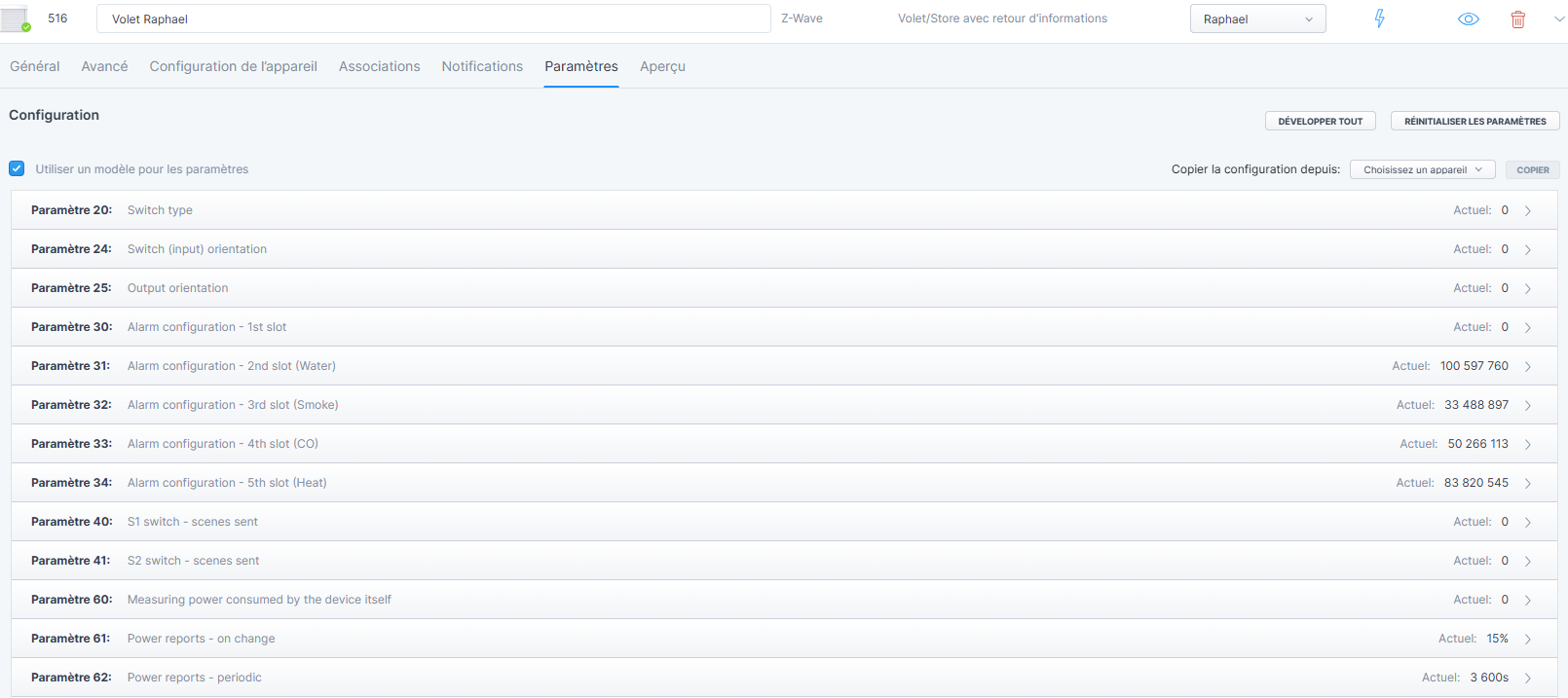The image size is (1568, 698).
Task: Click the red trash delete icon
Action: [x=1517, y=19]
